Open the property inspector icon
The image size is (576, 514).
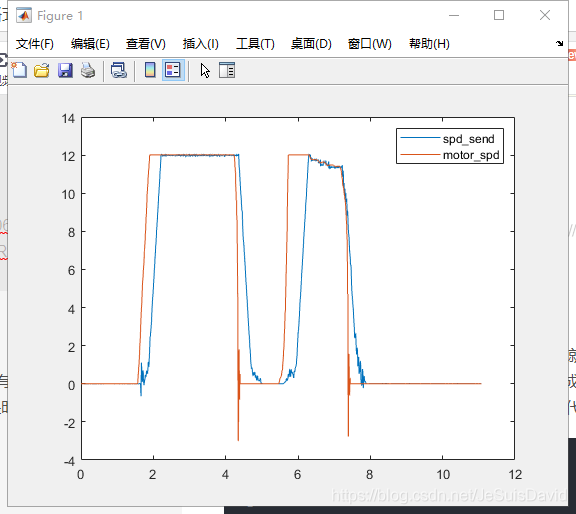pyautogui.click(x=227, y=70)
